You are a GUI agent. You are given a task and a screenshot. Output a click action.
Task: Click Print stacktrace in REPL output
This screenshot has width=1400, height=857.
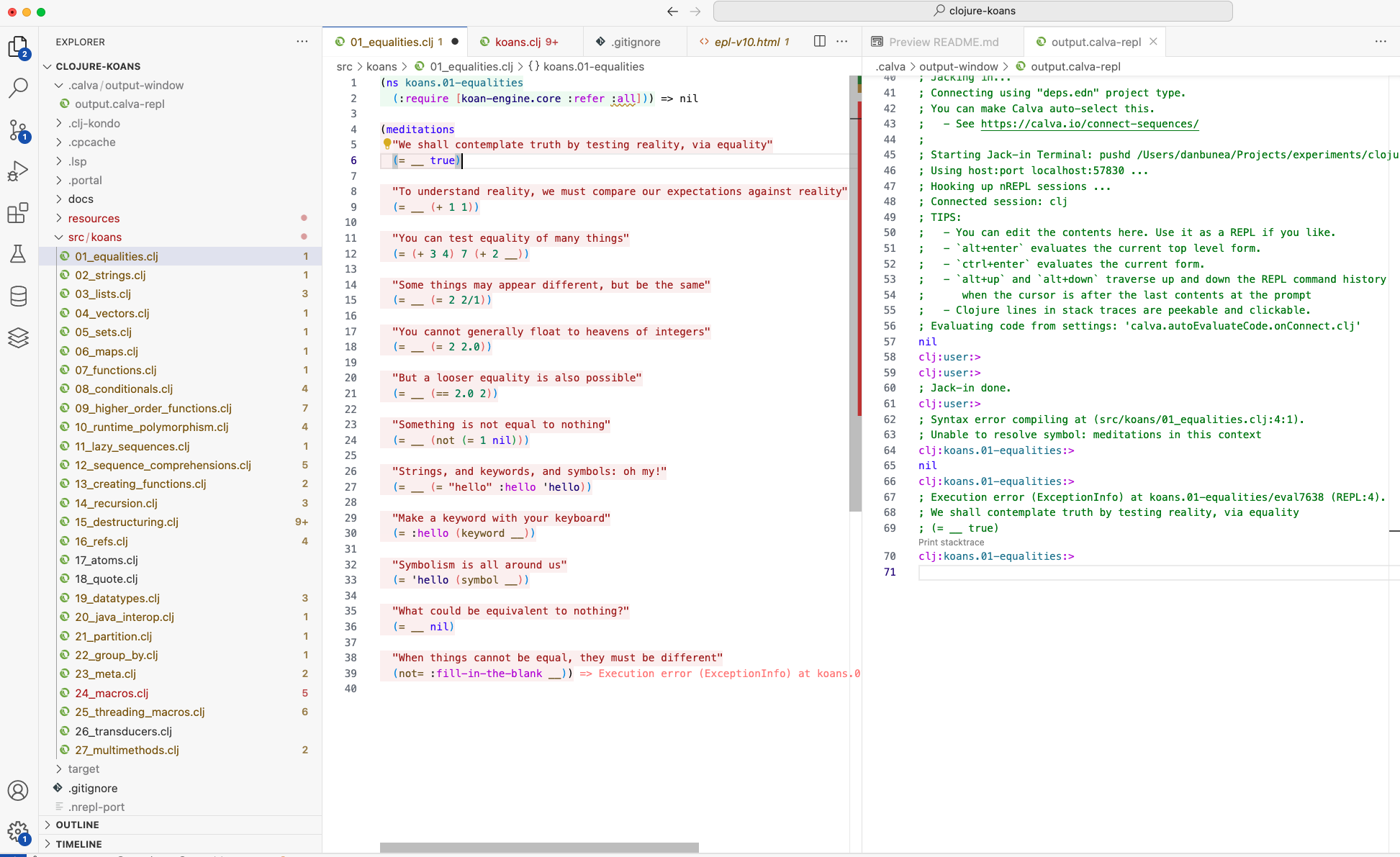click(951, 543)
